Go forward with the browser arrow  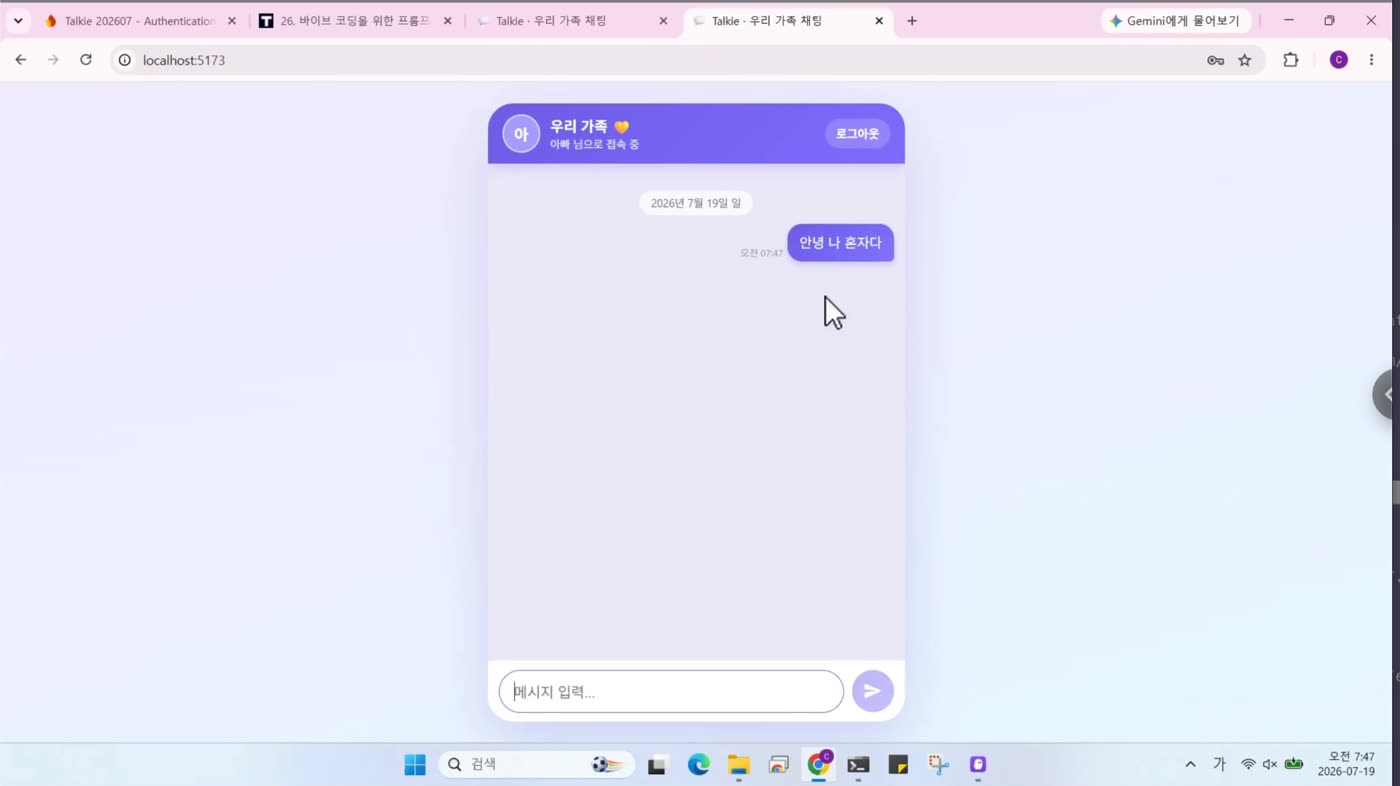(53, 60)
